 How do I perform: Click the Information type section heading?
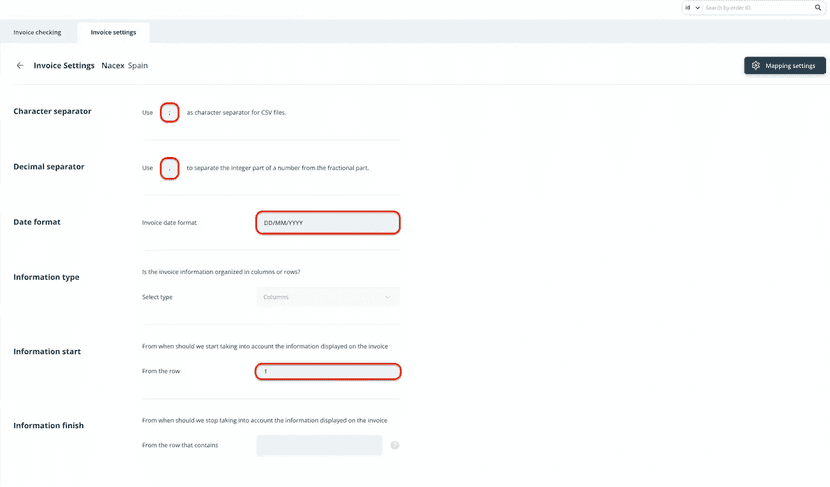[46, 277]
